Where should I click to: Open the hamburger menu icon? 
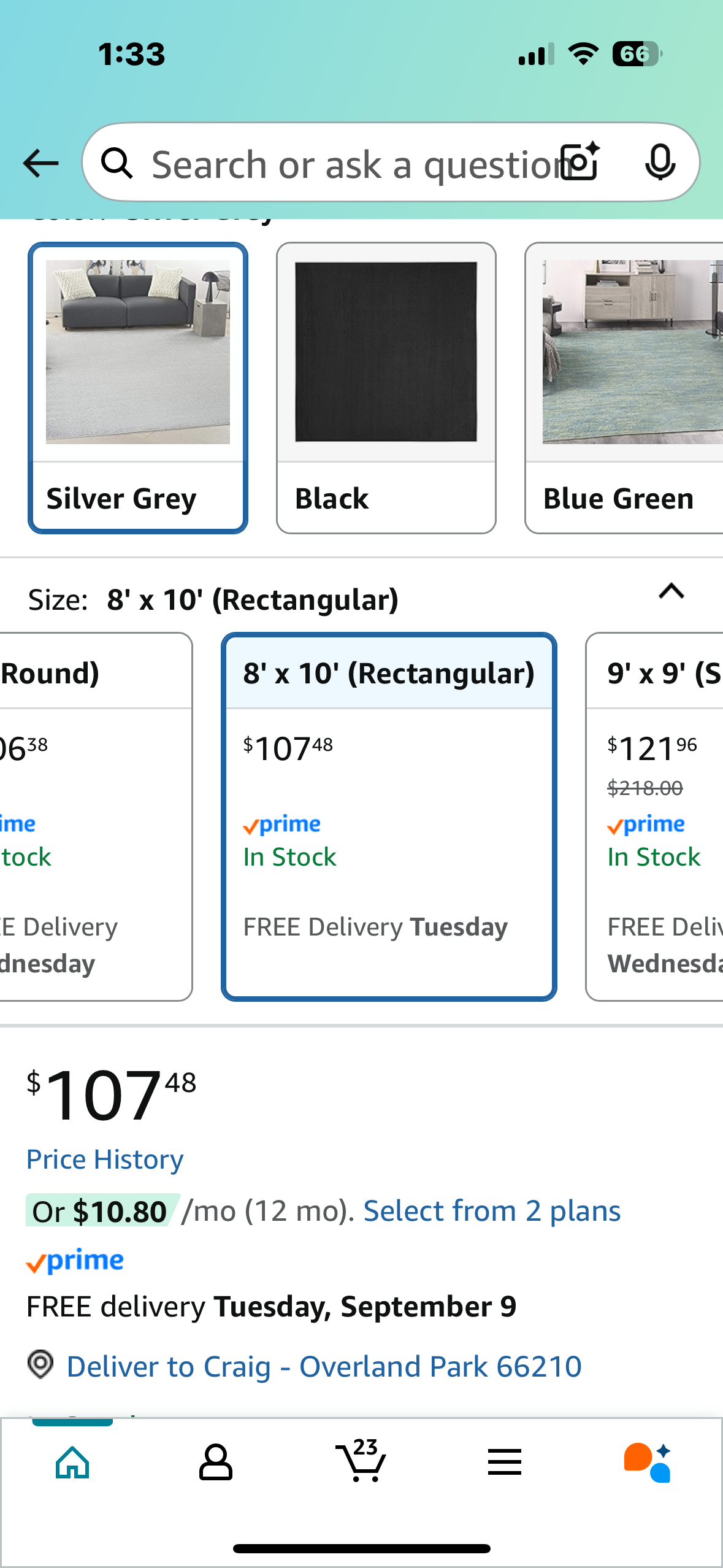(x=505, y=1462)
